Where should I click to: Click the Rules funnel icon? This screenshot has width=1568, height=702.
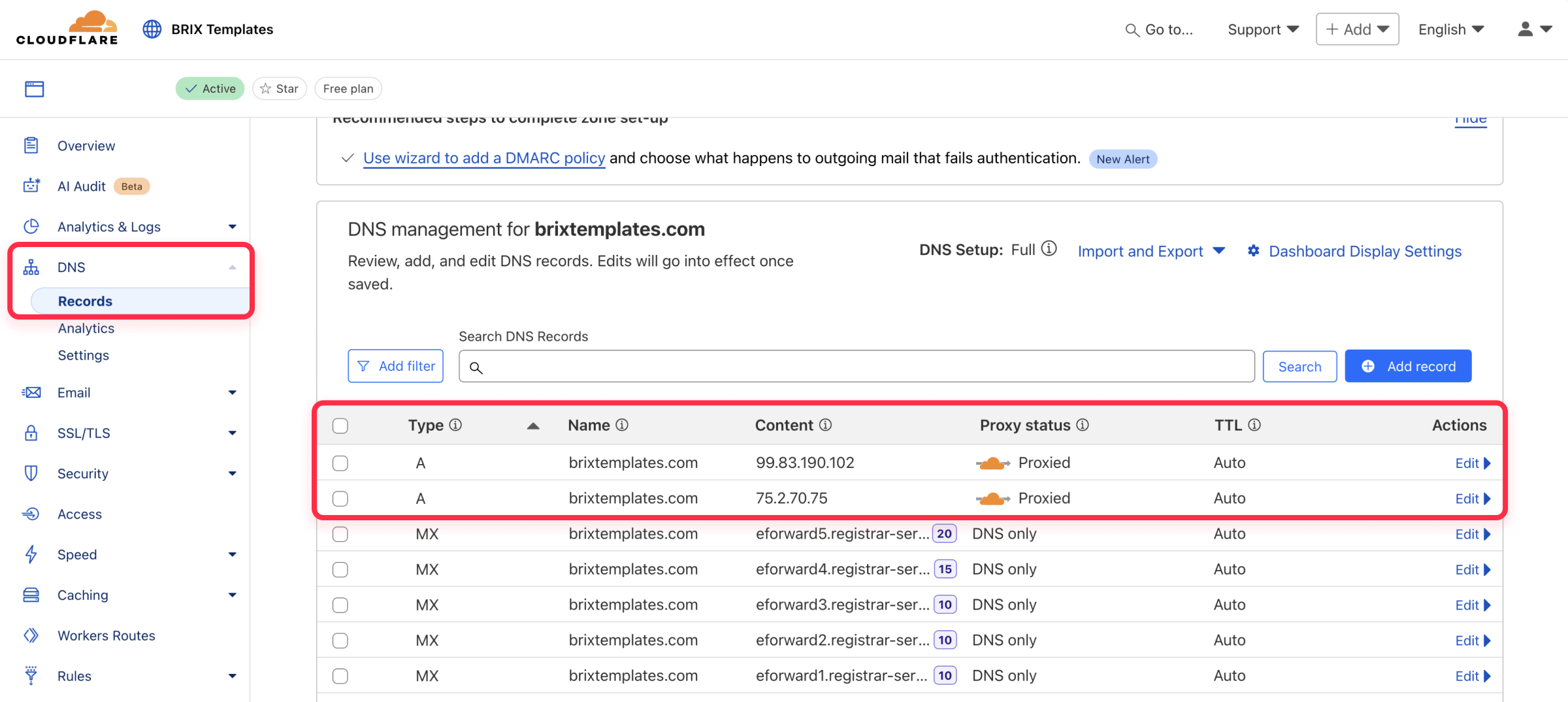pos(31,675)
